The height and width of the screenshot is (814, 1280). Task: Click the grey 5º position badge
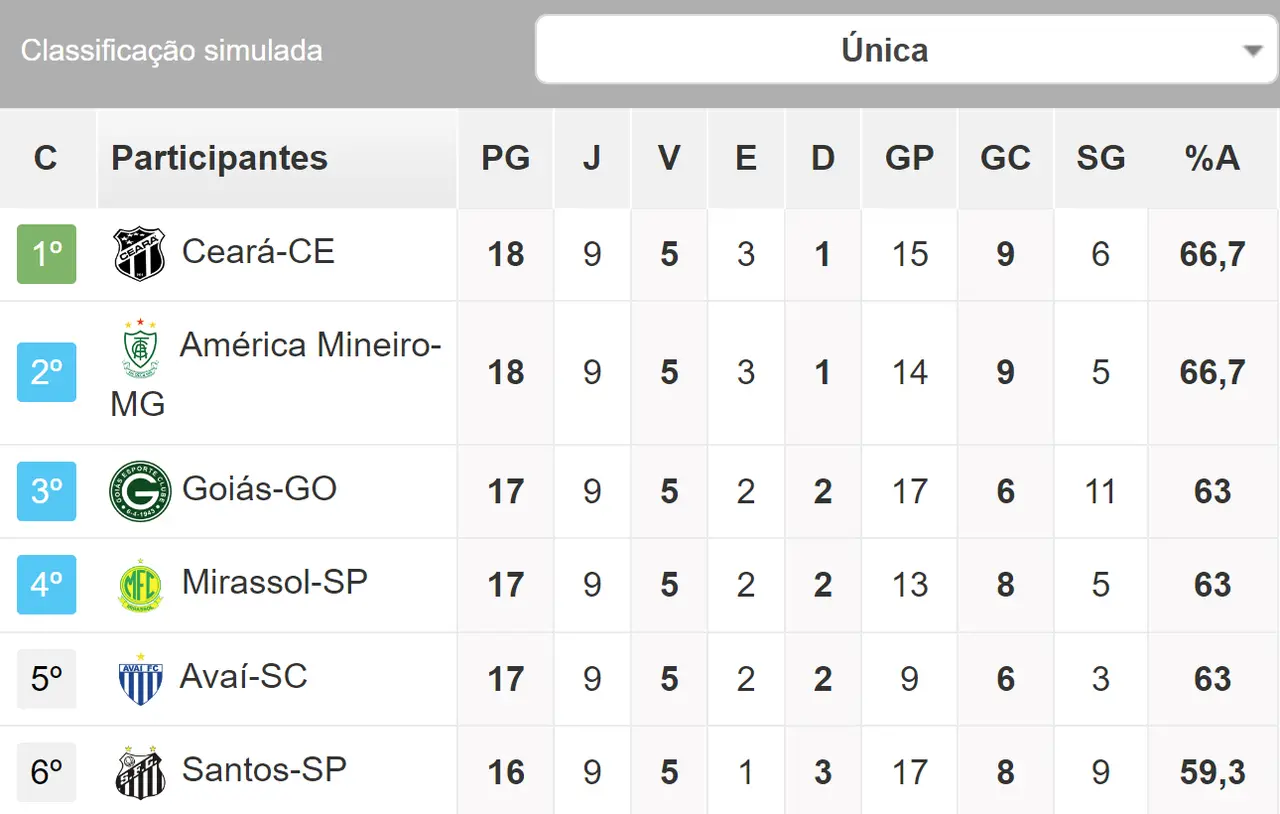click(x=46, y=679)
